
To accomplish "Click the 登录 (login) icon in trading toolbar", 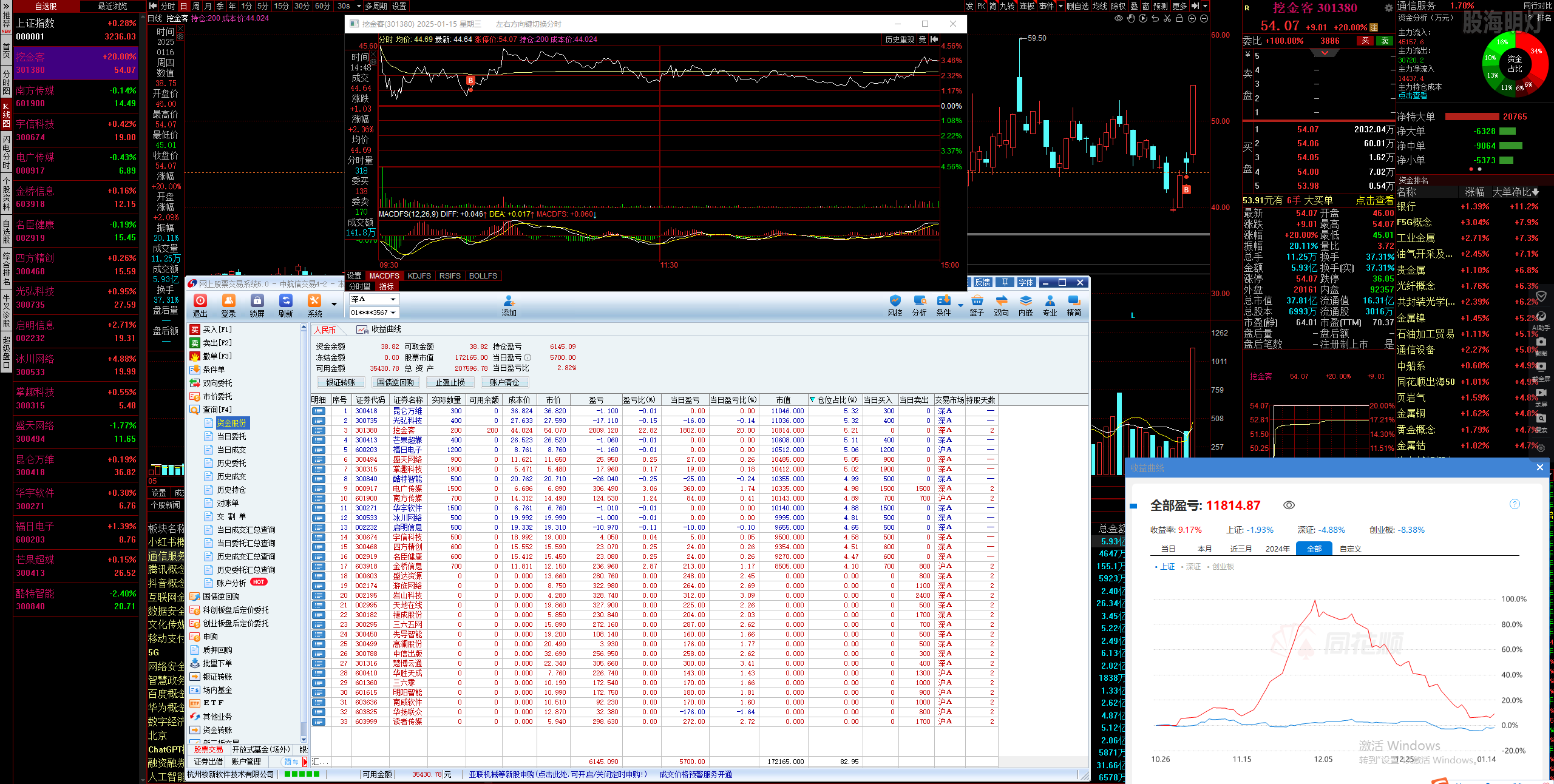I will click(x=228, y=305).
